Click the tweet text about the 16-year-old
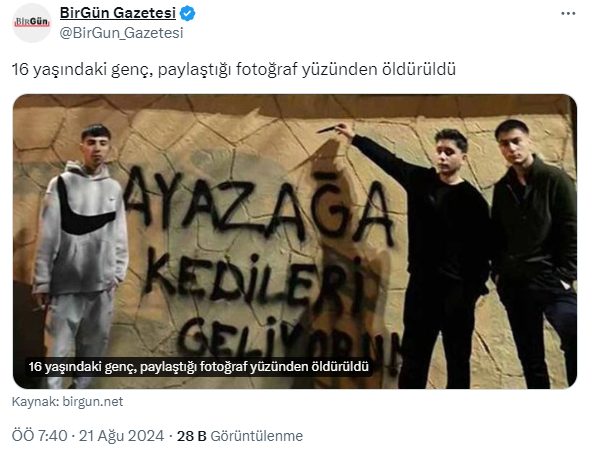This screenshot has width=593, height=455. tap(234, 69)
